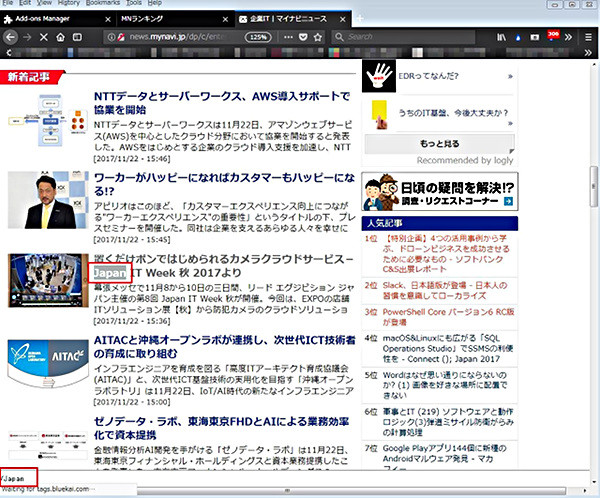Toggle the sidebar icon in toolbar
This screenshot has width=600, height=498.
(x=77, y=37)
